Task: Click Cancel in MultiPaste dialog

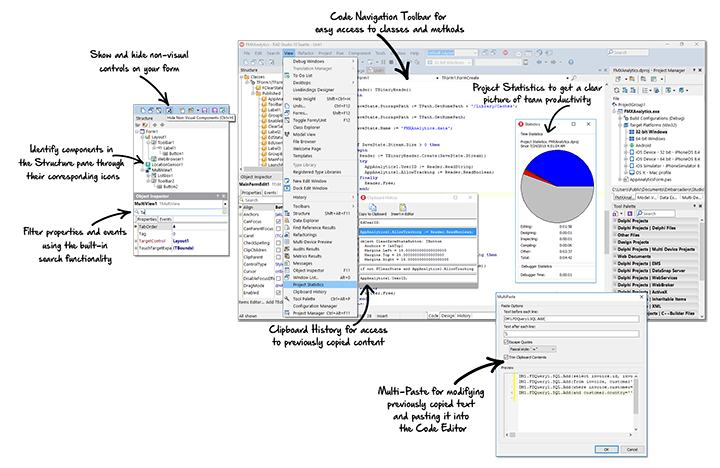Action: (632, 449)
